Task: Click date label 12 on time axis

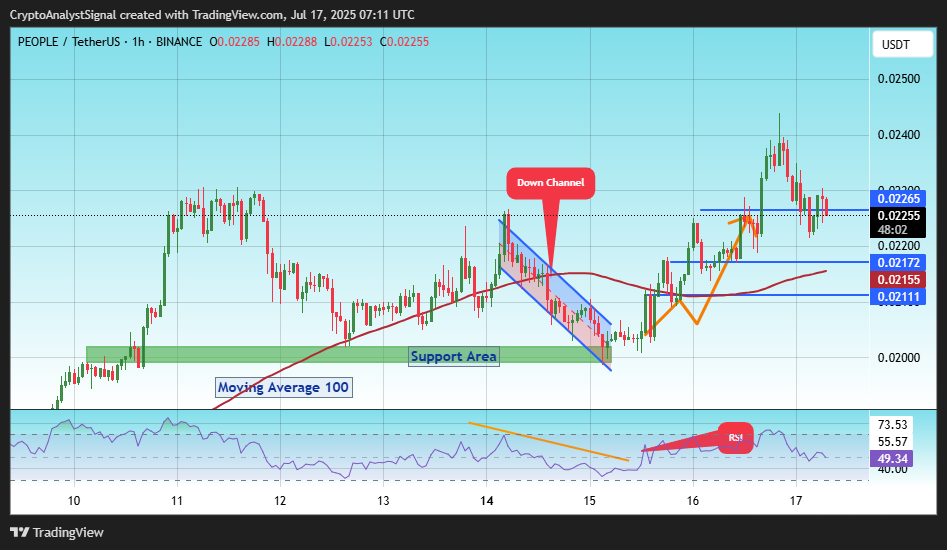Action: coord(280,500)
